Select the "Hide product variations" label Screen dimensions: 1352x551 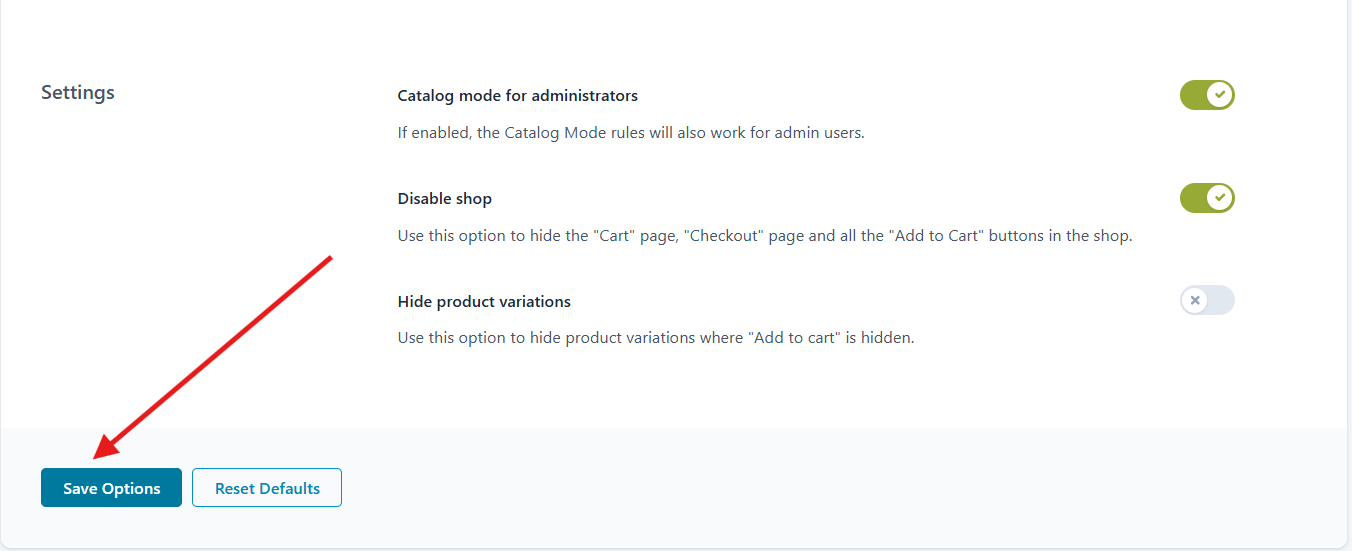click(484, 301)
